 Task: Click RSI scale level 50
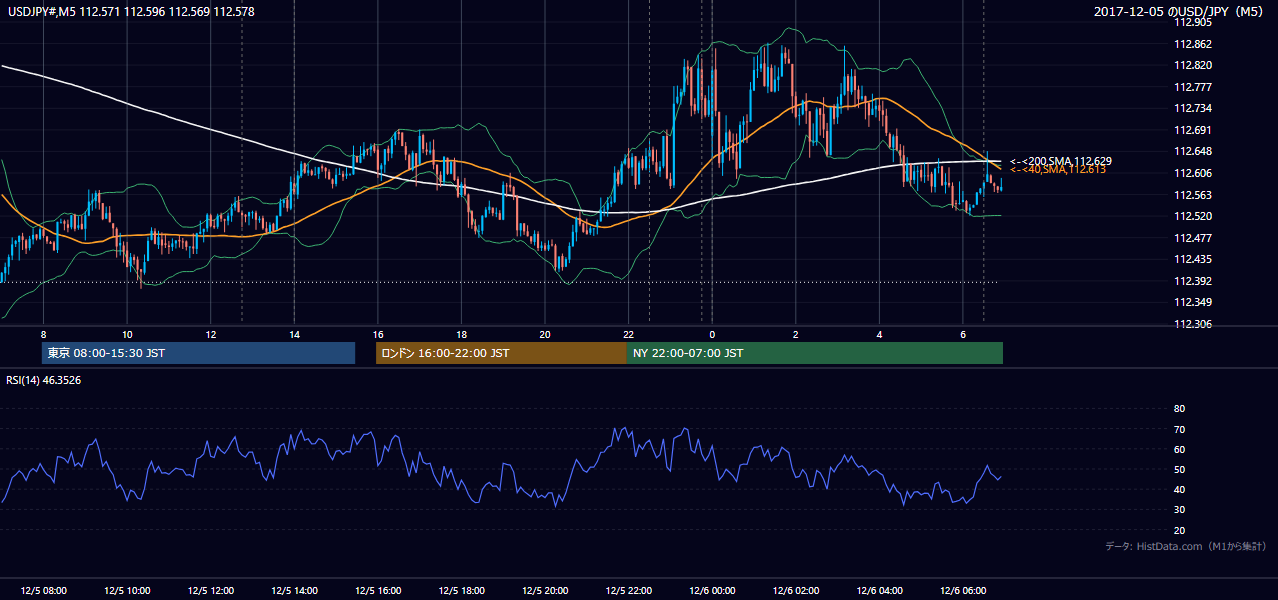1179,469
